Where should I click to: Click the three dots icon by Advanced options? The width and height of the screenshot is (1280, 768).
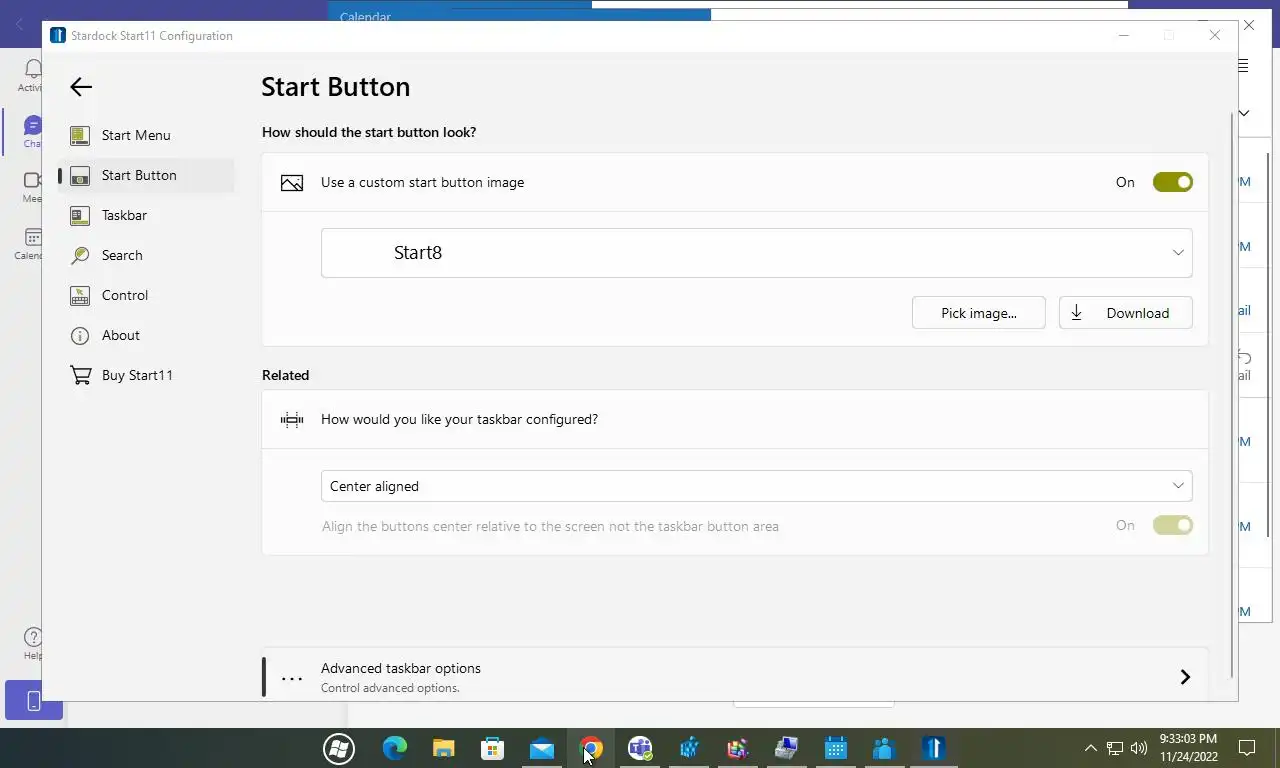pyautogui.click(x=292, y=679)
